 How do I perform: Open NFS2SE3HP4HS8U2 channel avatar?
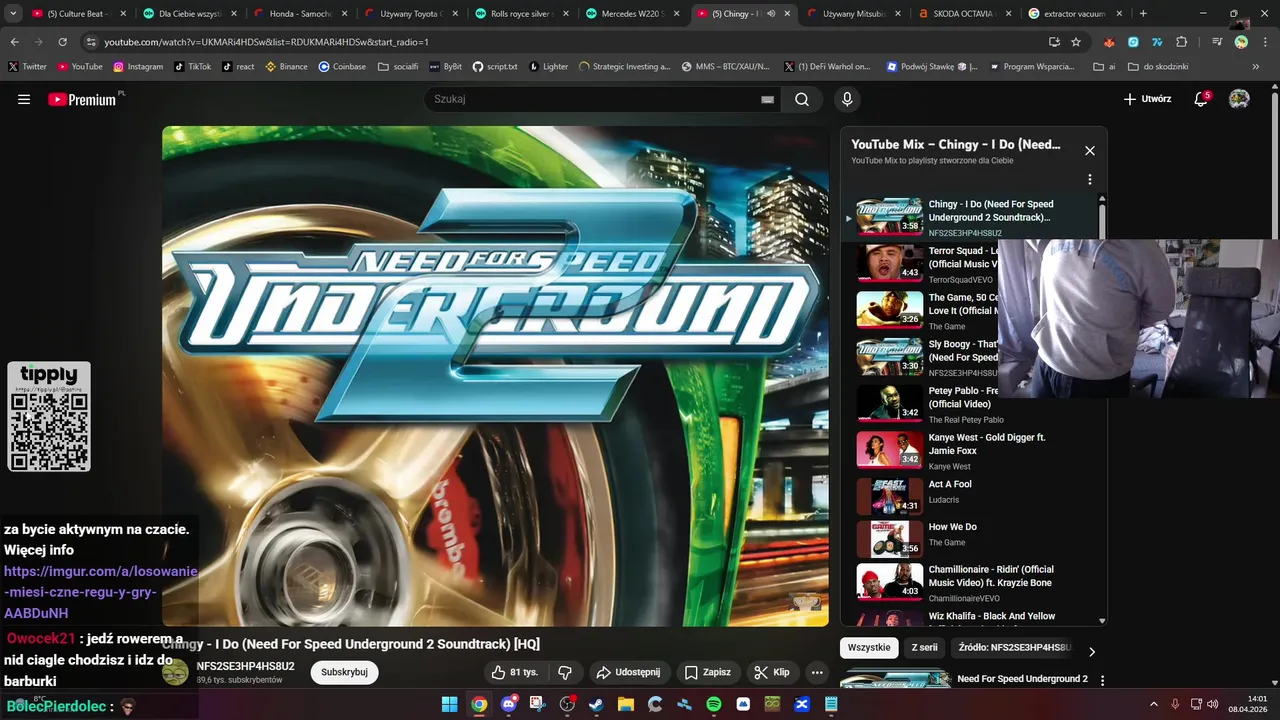pyautogui.click(x=175, y=672)
